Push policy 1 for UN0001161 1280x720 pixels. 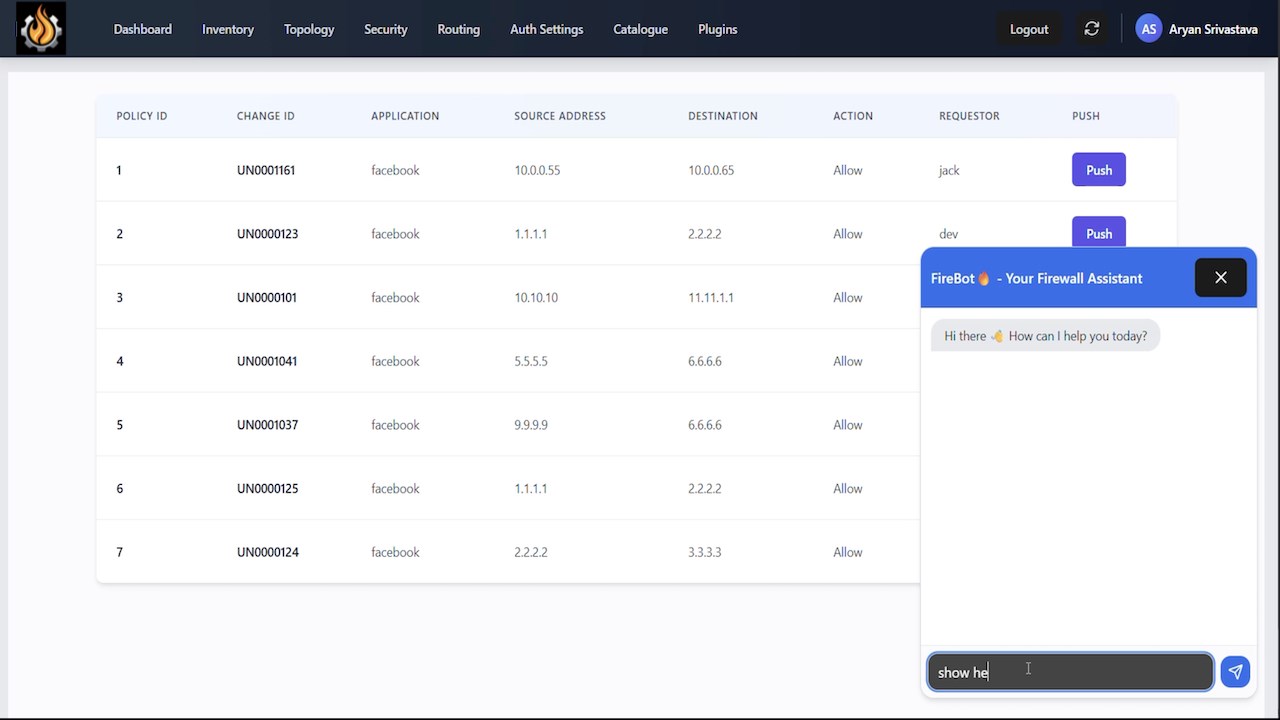1099,170
